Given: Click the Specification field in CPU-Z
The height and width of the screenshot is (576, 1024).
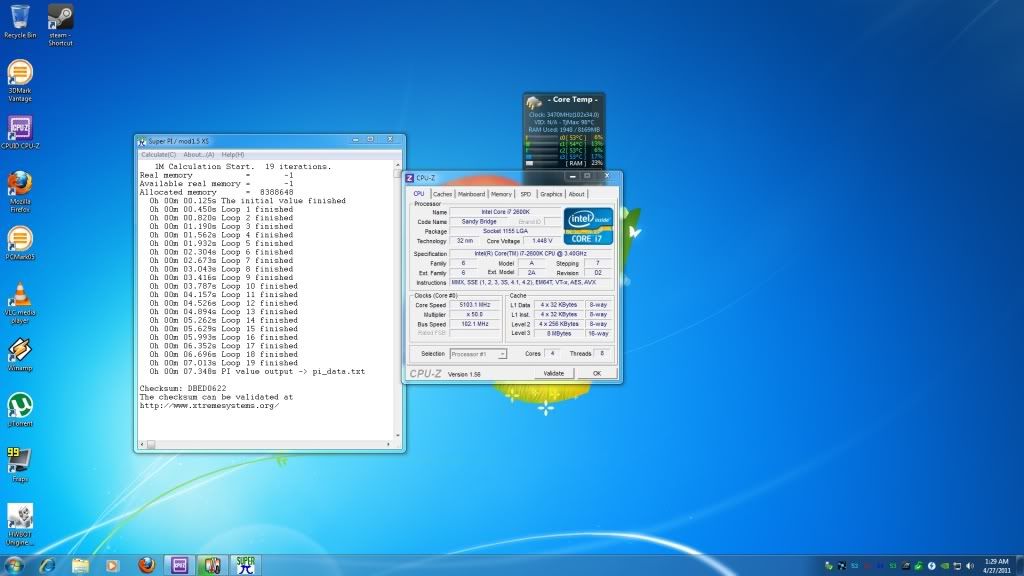Looking at the screenshot, I should coord(531,253).
